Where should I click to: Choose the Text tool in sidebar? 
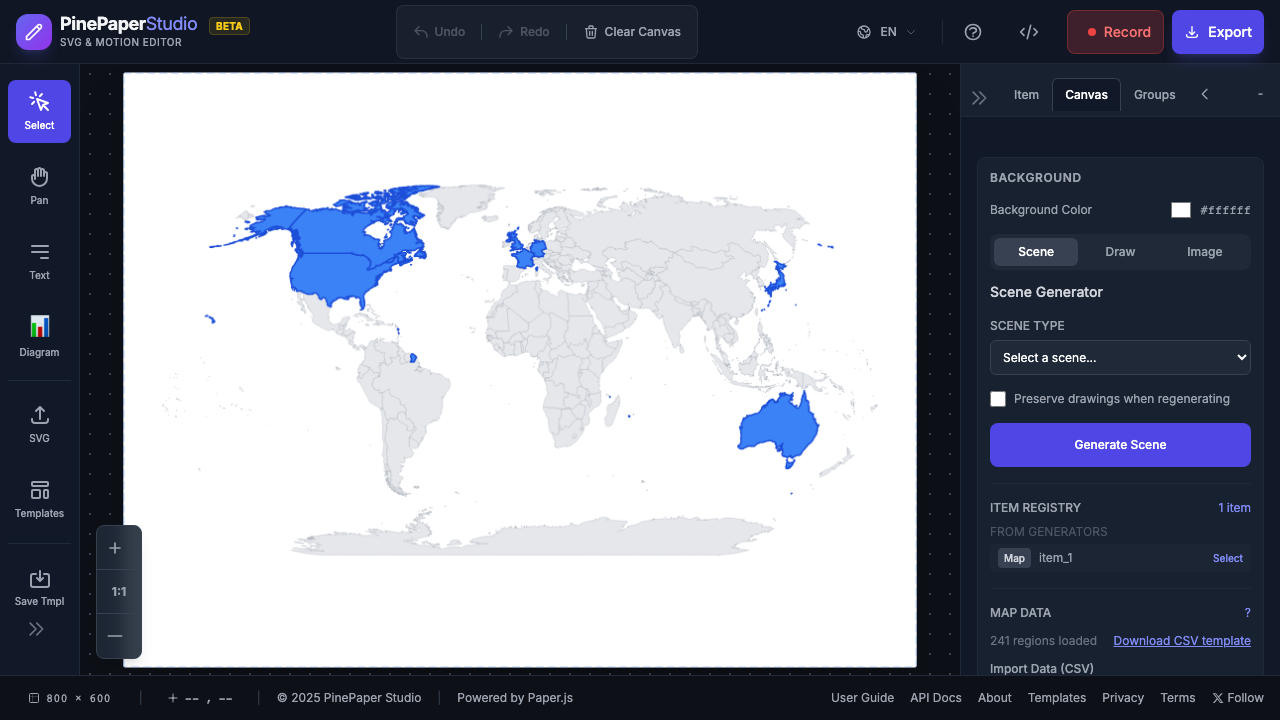[39, 261]
